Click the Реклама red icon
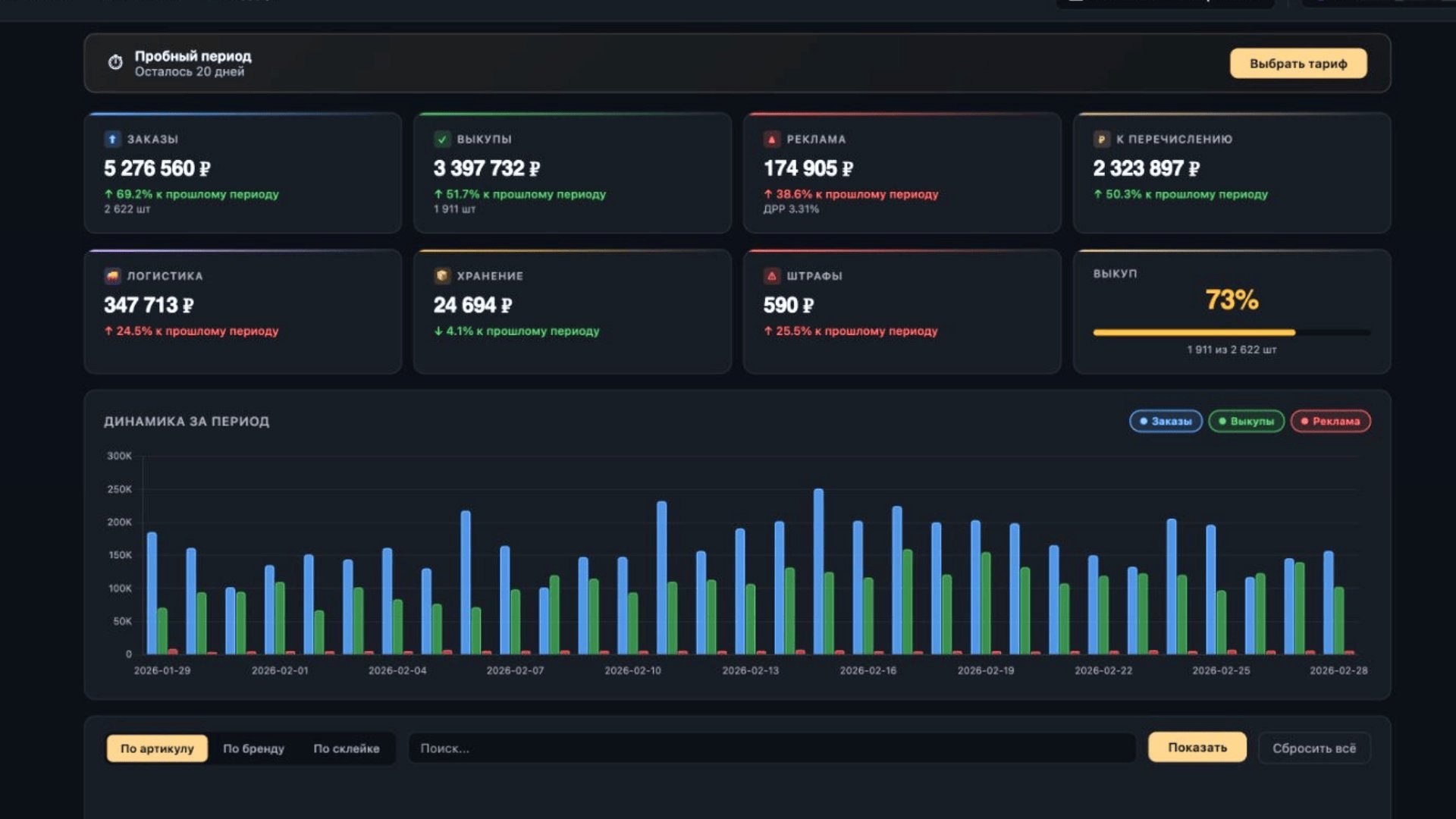The width and height of the screenshot is (1456, 819). click(x=771, y=139)
